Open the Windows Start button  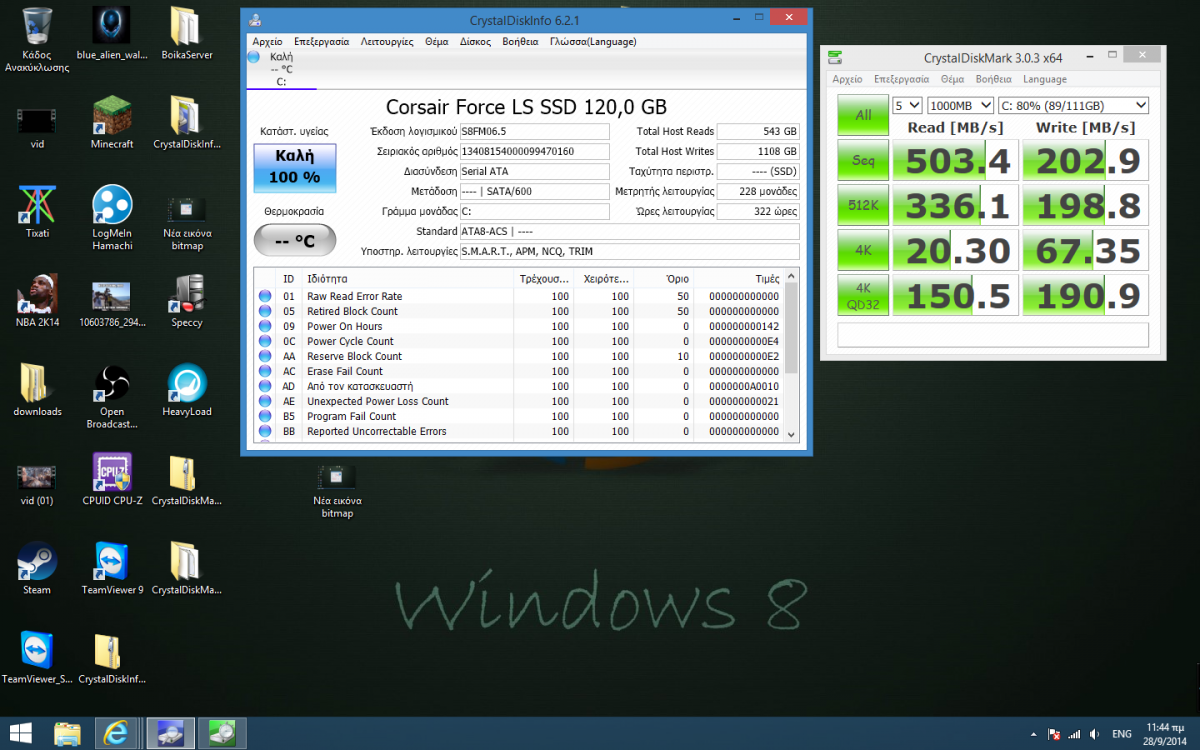click(x=20, y=733)
